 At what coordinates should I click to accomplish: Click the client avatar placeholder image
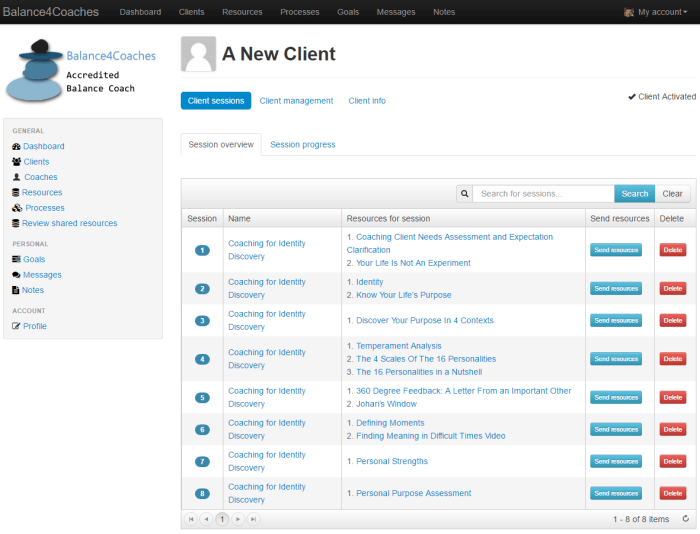(199, 54)
